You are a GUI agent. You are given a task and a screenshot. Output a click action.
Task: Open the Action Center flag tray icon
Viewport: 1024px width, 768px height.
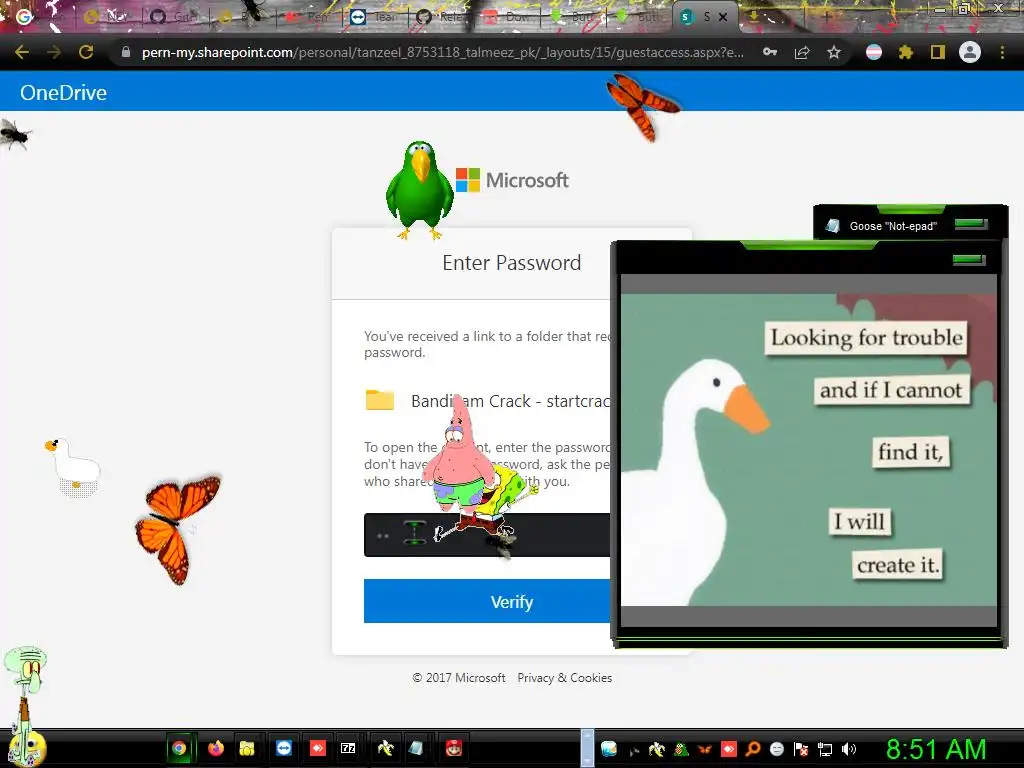(x=801, y=749)
